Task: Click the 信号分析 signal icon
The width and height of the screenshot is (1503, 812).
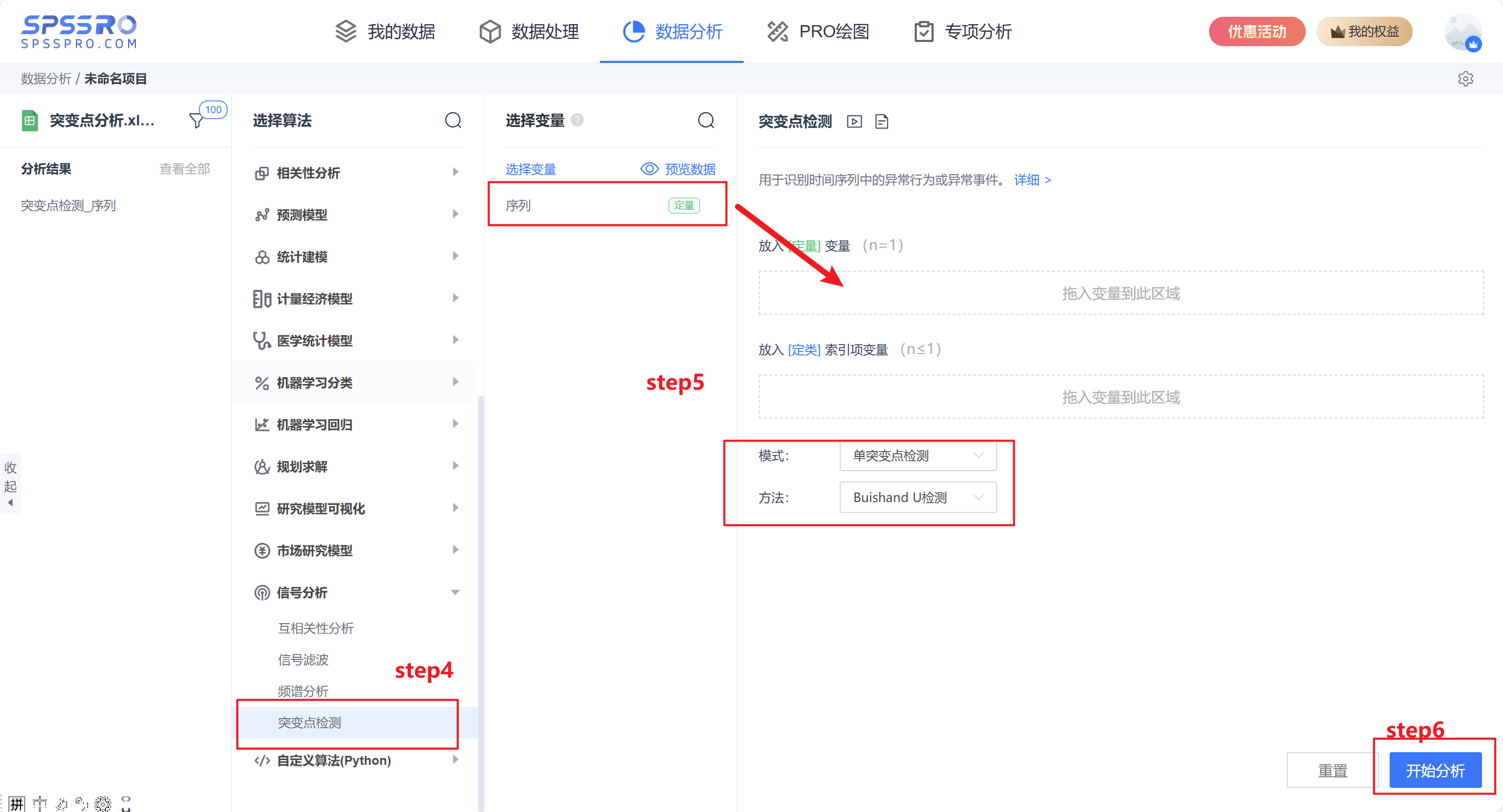Action: coord(262,593)
